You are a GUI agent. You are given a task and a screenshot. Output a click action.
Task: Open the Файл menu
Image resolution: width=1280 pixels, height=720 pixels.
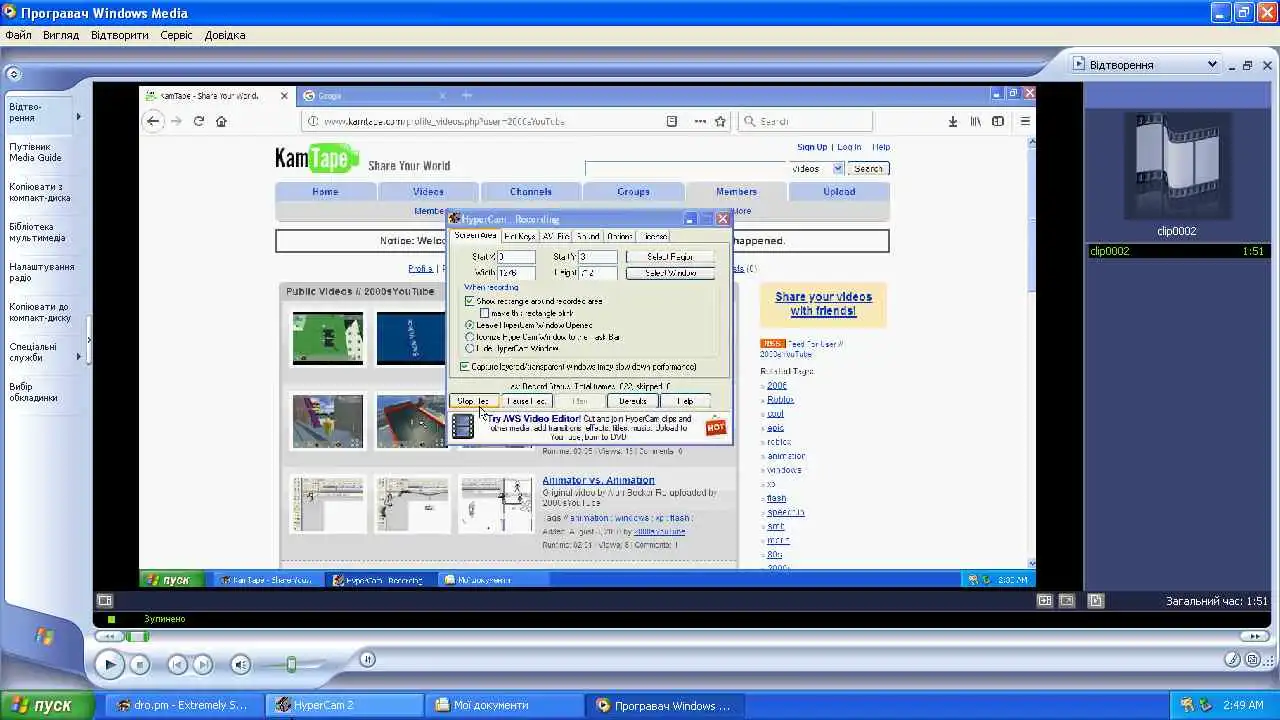(18, 35)
